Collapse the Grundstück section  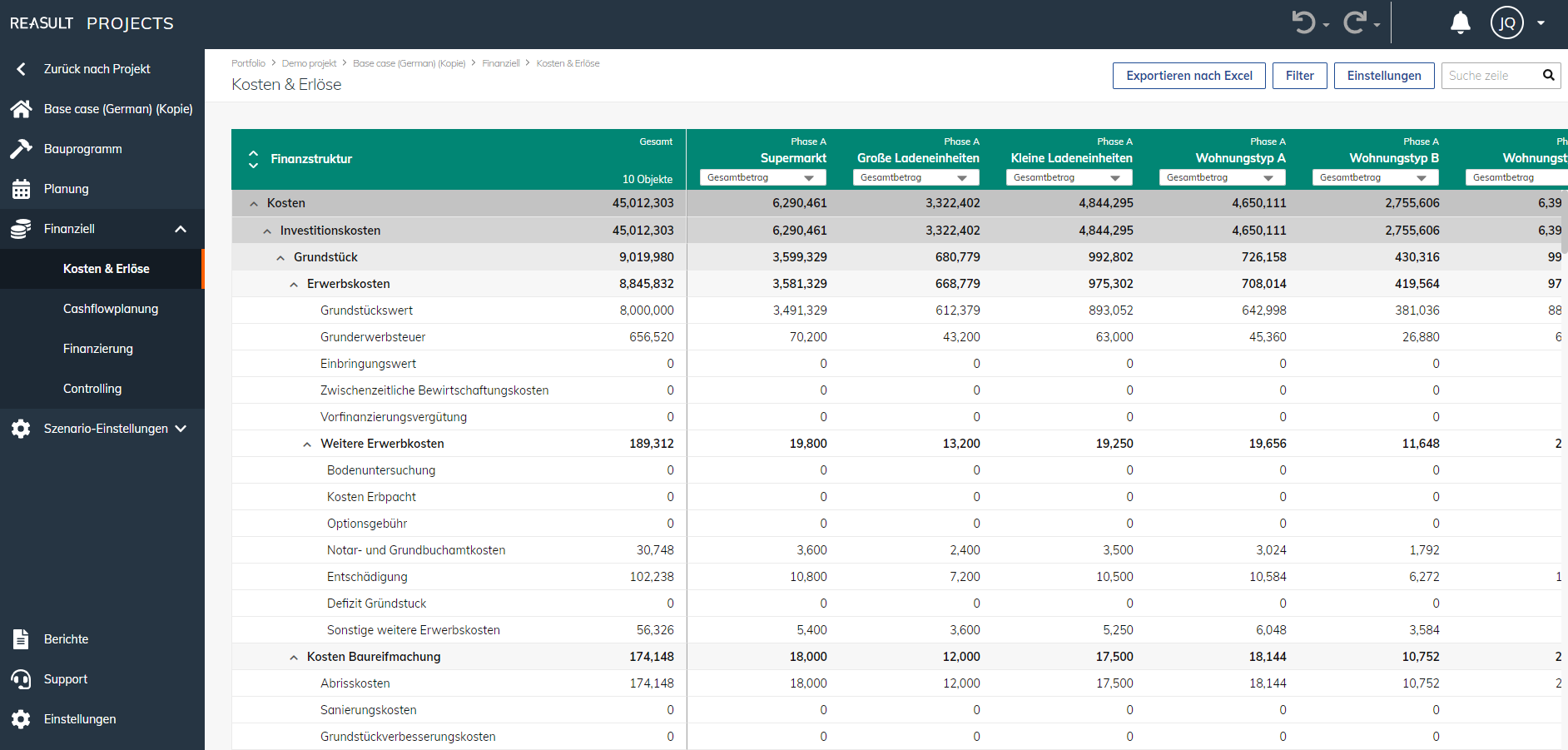click(280, 257)
